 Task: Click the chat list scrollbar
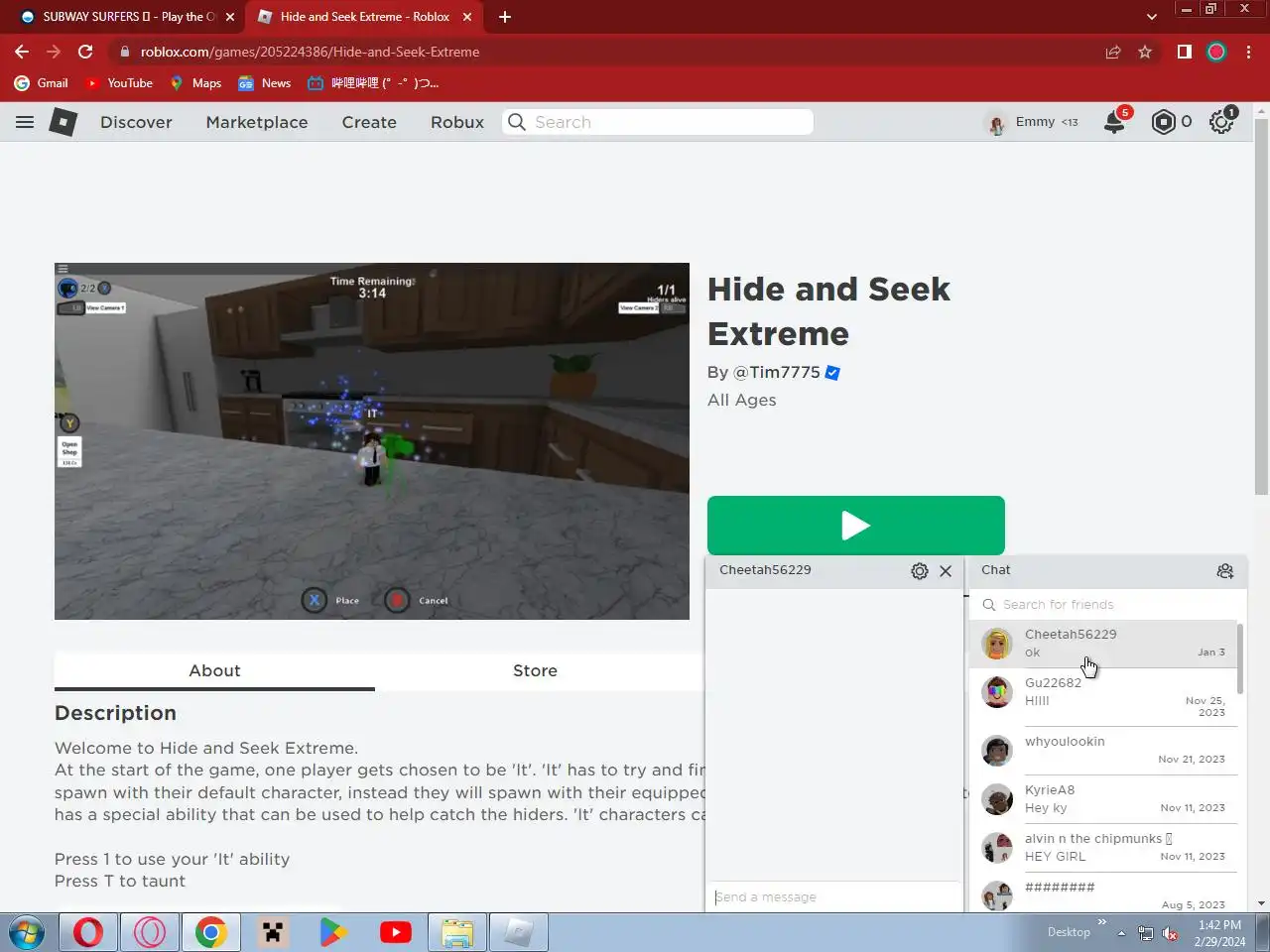point(1240,659)
